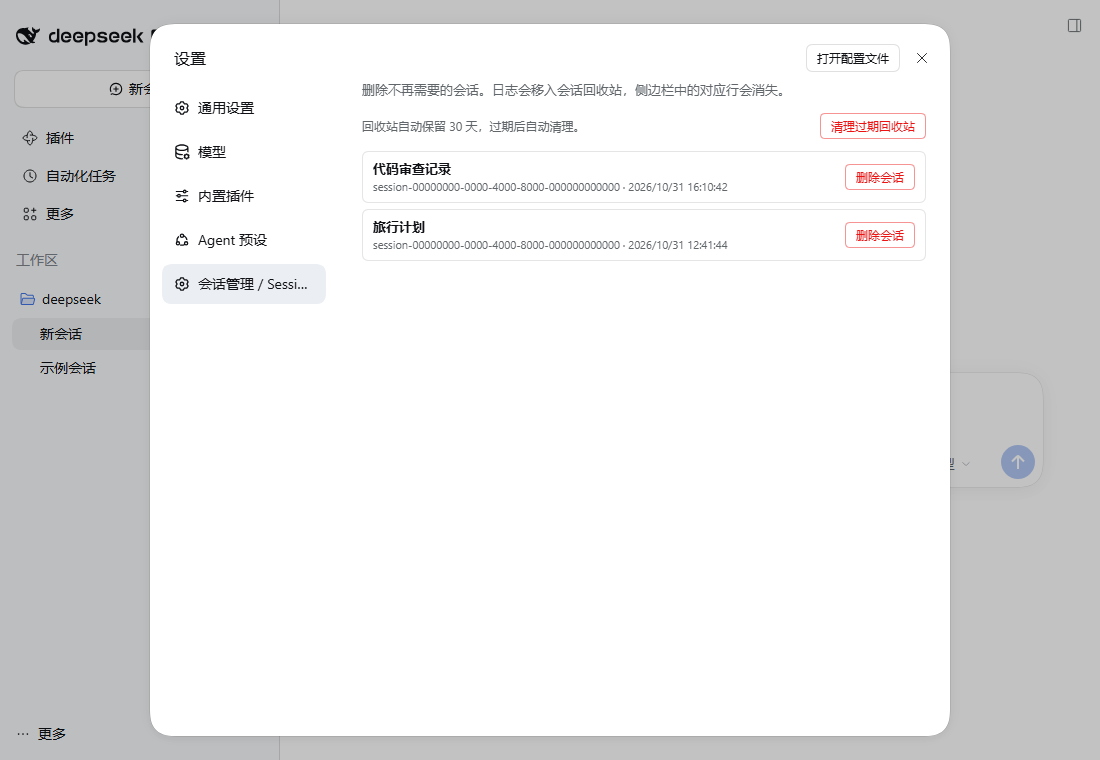
Task: Click the 16:10:42 session ID line
Action: (550, 187)
